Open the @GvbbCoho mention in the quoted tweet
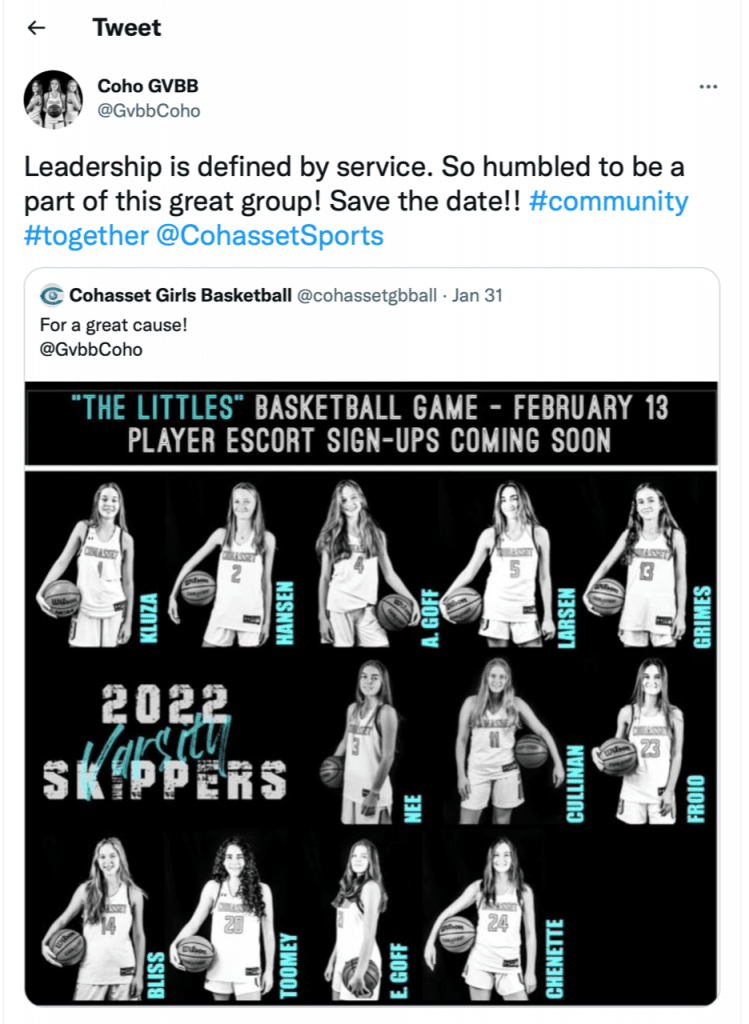 pos(91,349)
